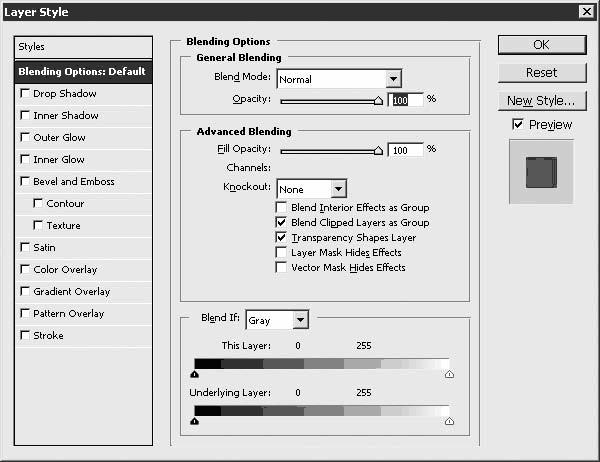
Task: Select the Stroke effect entry
Action: tap(83, 336)
